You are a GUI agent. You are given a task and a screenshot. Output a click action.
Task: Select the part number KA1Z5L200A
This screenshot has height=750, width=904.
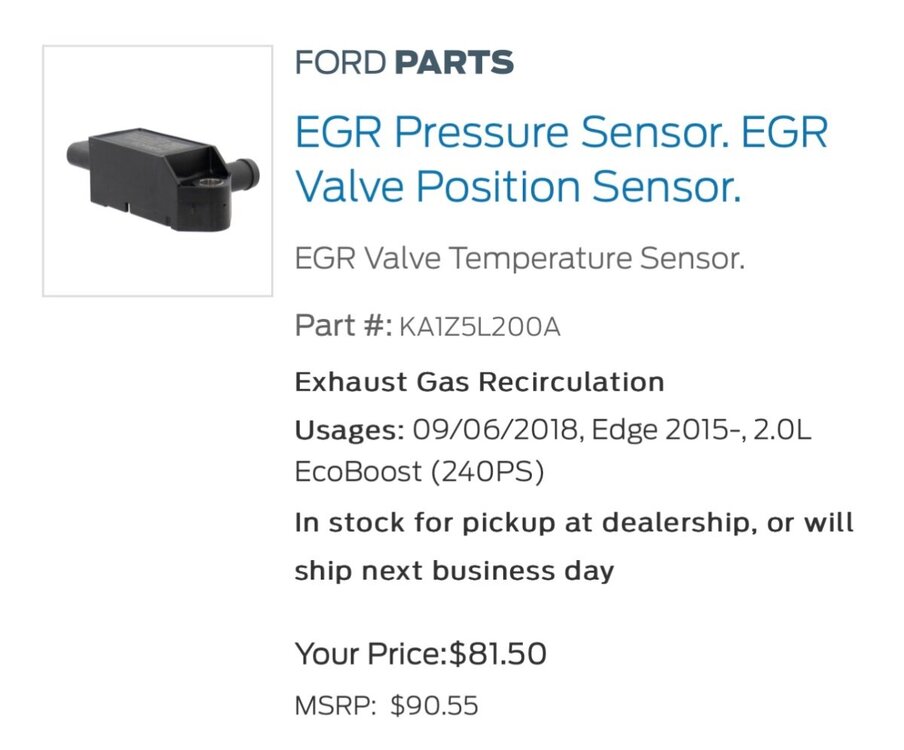pos(480,327)
